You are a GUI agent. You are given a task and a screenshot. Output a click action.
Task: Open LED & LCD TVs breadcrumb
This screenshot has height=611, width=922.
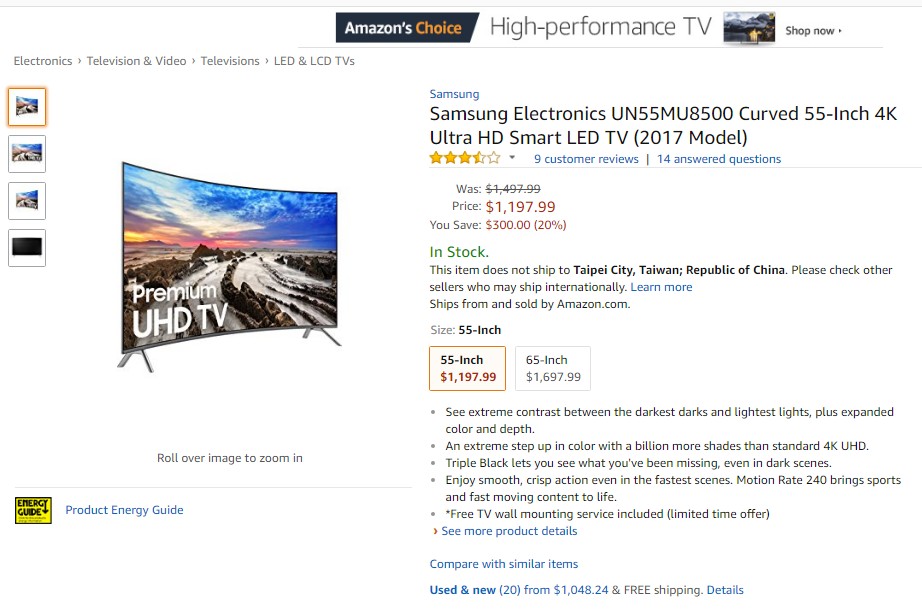pyautogui.click(x=314, y=61)
